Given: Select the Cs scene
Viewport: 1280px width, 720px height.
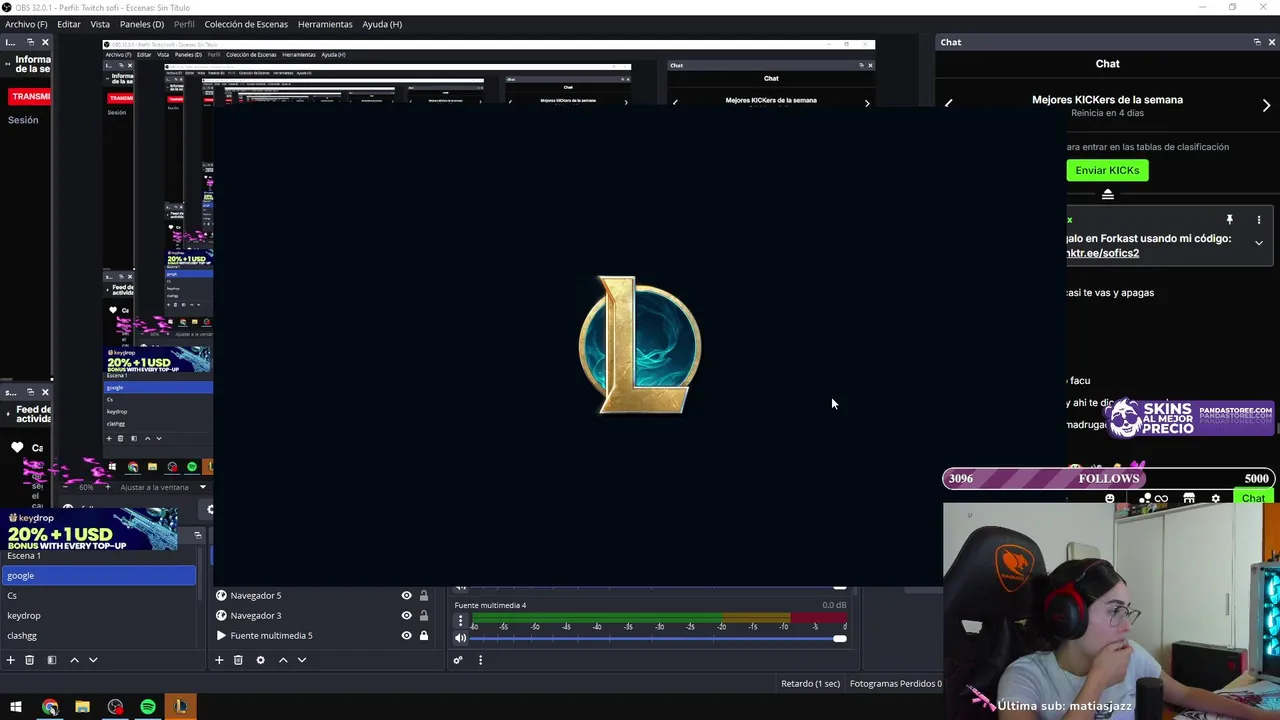Looking at the screenshot, I should pyautogui.click(x=98, y=596).
